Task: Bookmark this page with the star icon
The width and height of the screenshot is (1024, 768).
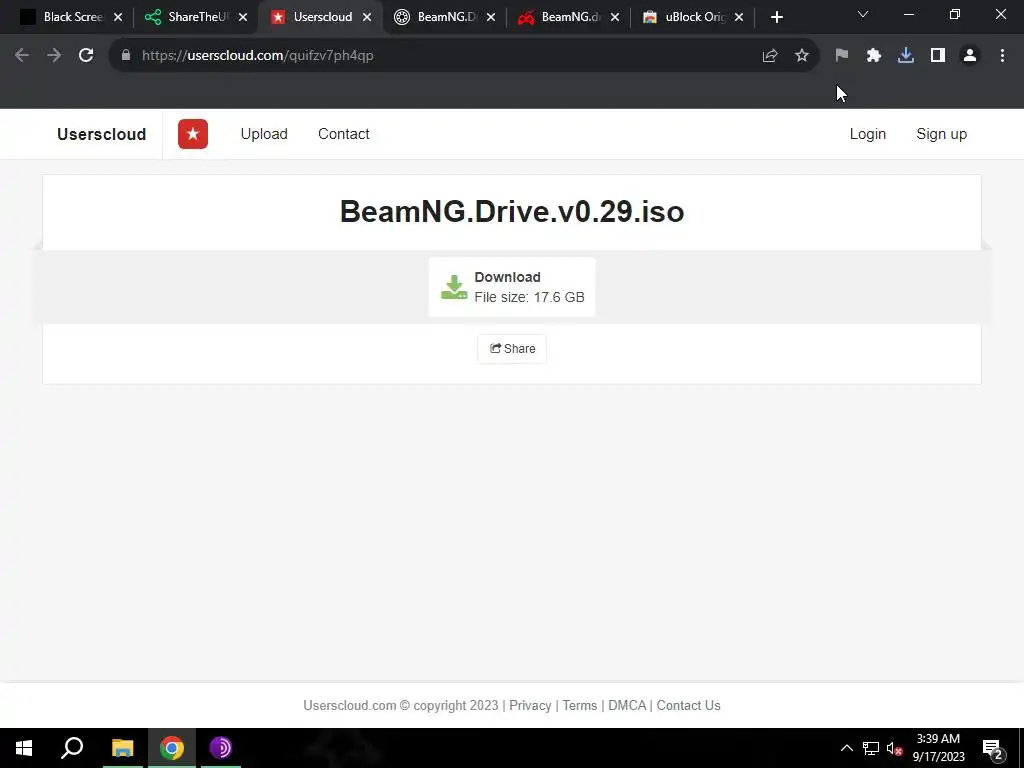Action: [x=802, y=56]
